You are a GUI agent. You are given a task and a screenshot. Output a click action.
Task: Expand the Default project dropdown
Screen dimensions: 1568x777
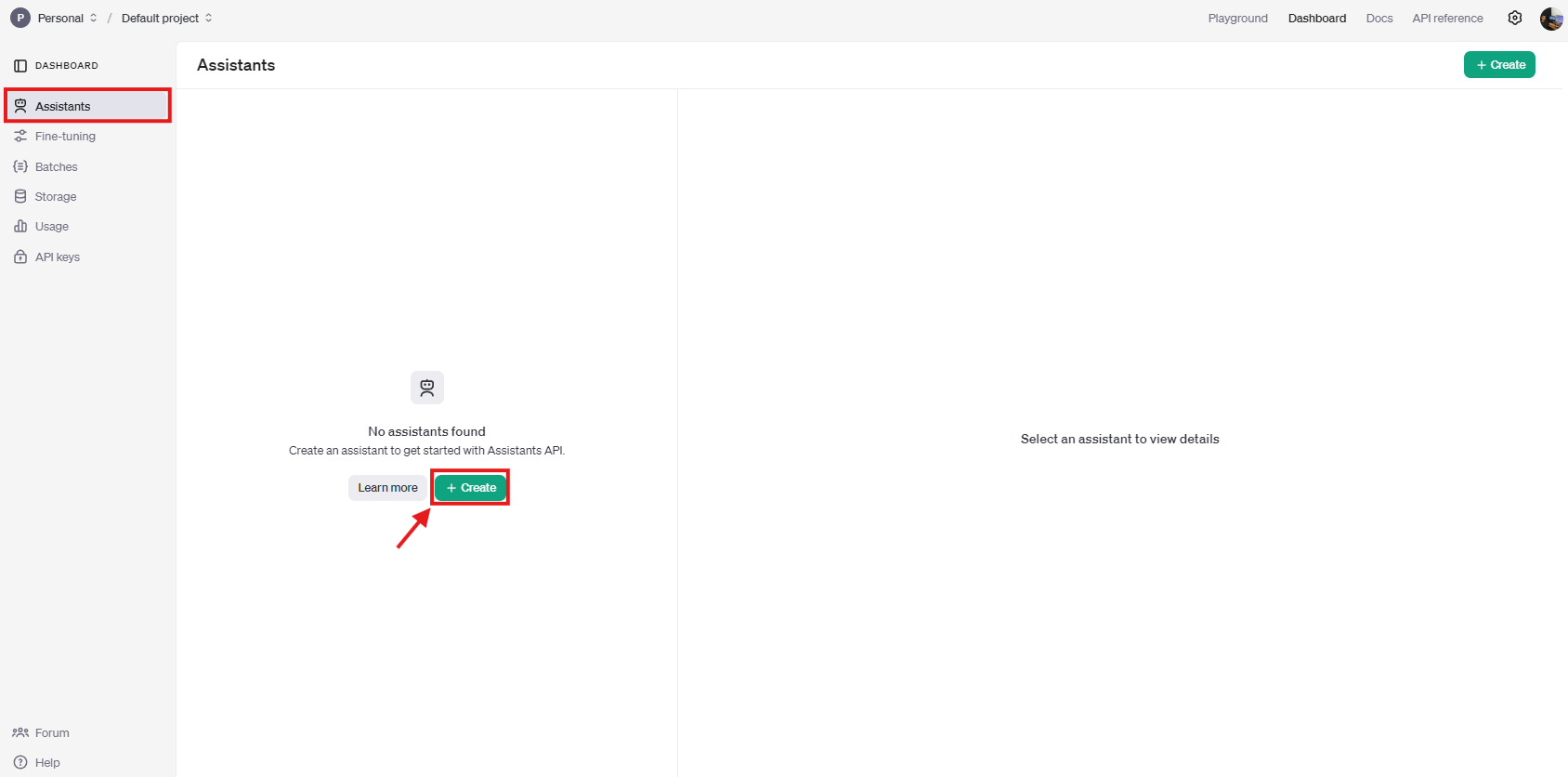tap(166, 19)
